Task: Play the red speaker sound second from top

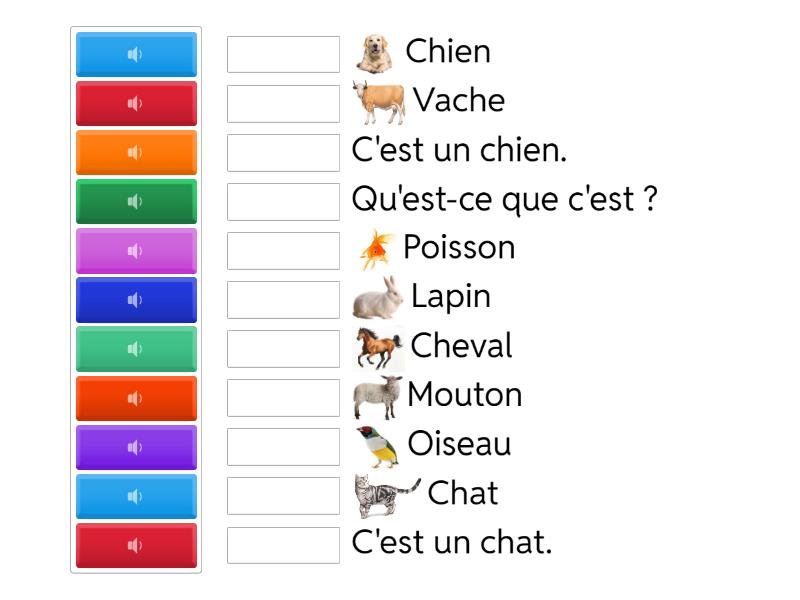Action: pyautogui.click(x=136, y=103)
